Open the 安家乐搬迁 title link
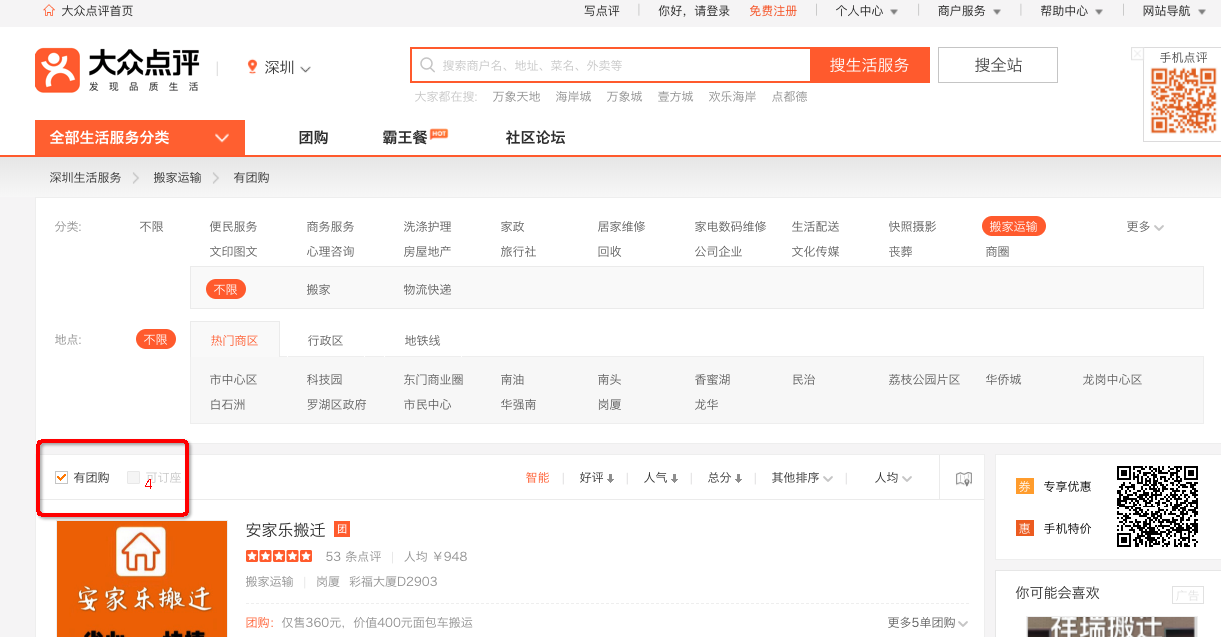The height and width of the screenshot is (637, 1221). pyautogui.click(x=286, y=530)
